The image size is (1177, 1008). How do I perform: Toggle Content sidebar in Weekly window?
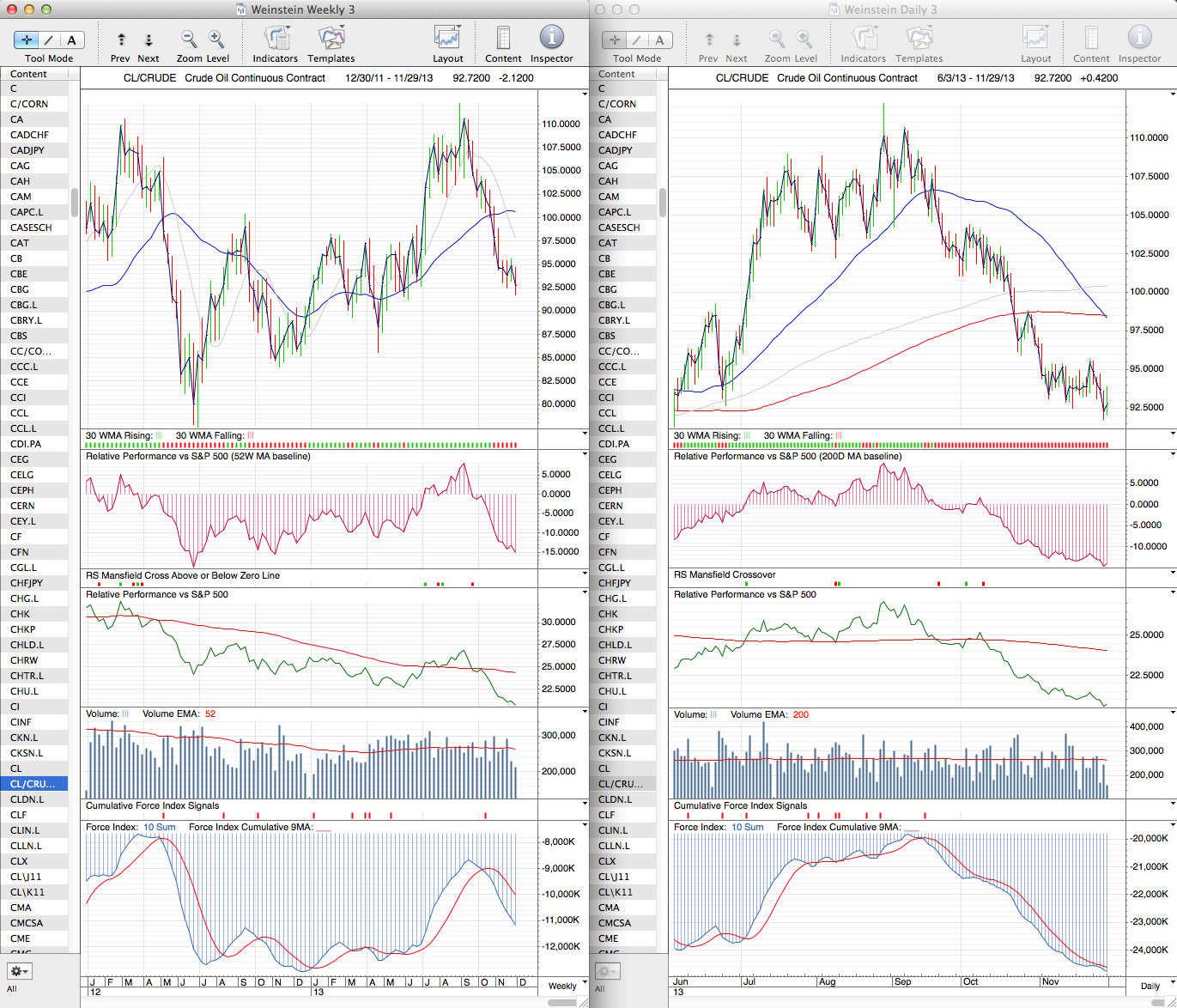[x=503, y=39]
